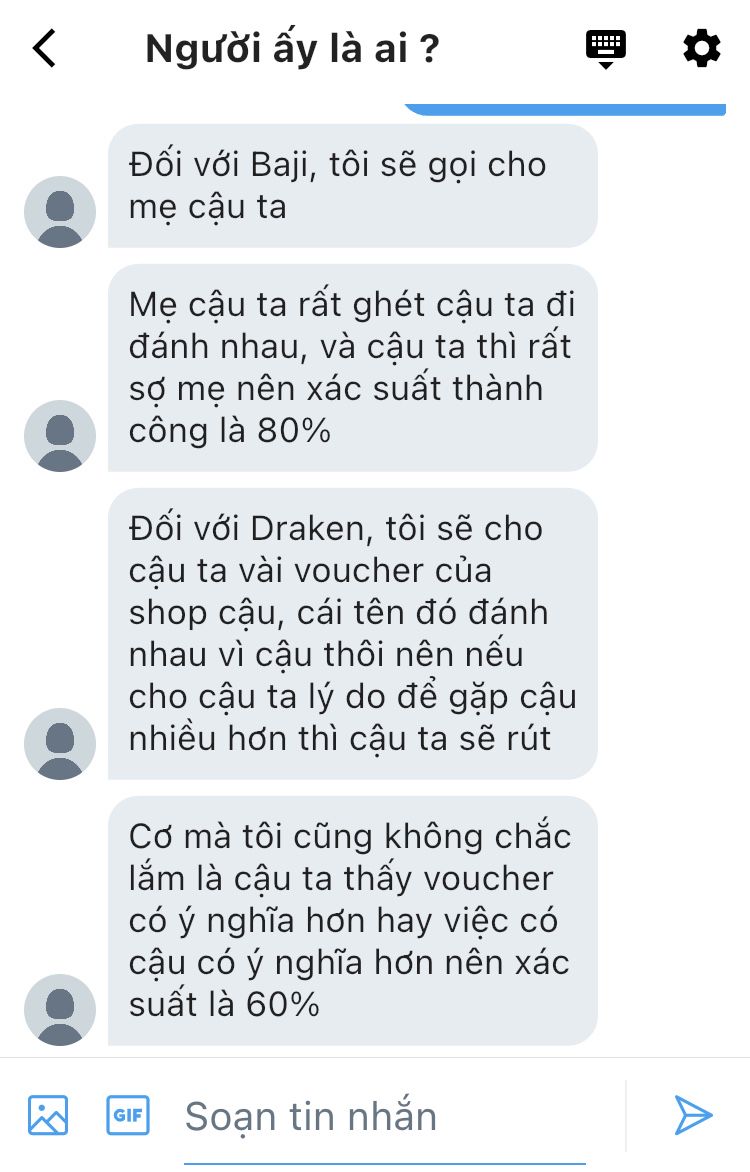Go back using the left arrow
The height and width of the screenshot is (1172, 750).
(x=44, y=49)
